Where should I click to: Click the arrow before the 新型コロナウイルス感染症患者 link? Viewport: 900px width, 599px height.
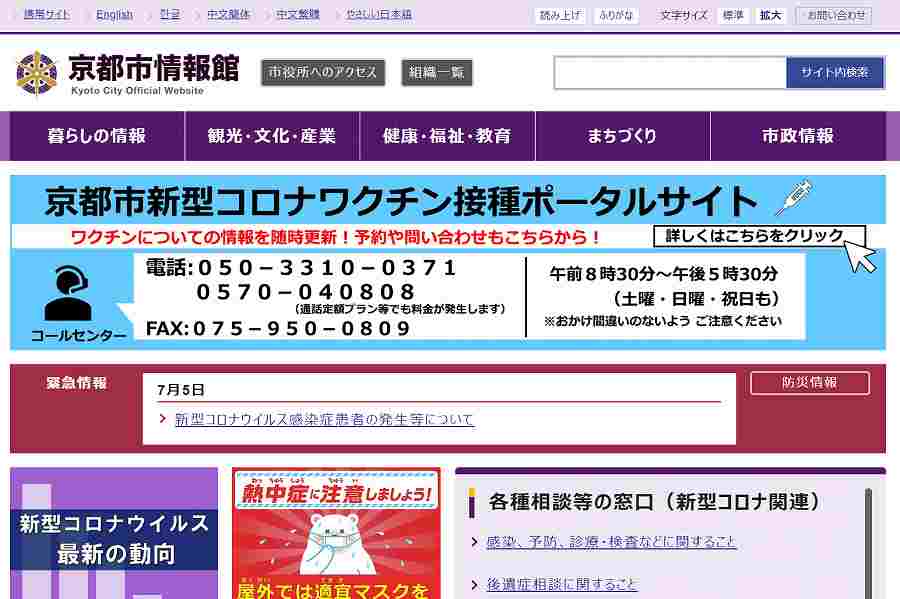pyautogui.click(x=162, y=419)
